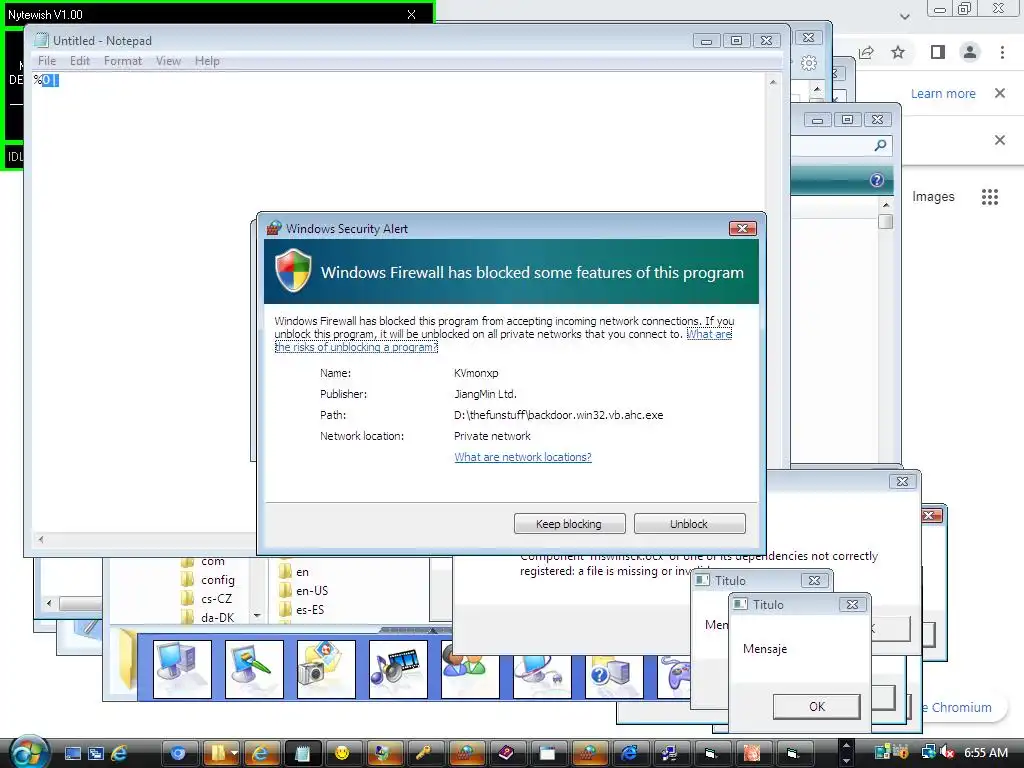Select the en-US folder
Image resolution: width=1024 pixels, height=768 pixels.
[303, 590]
